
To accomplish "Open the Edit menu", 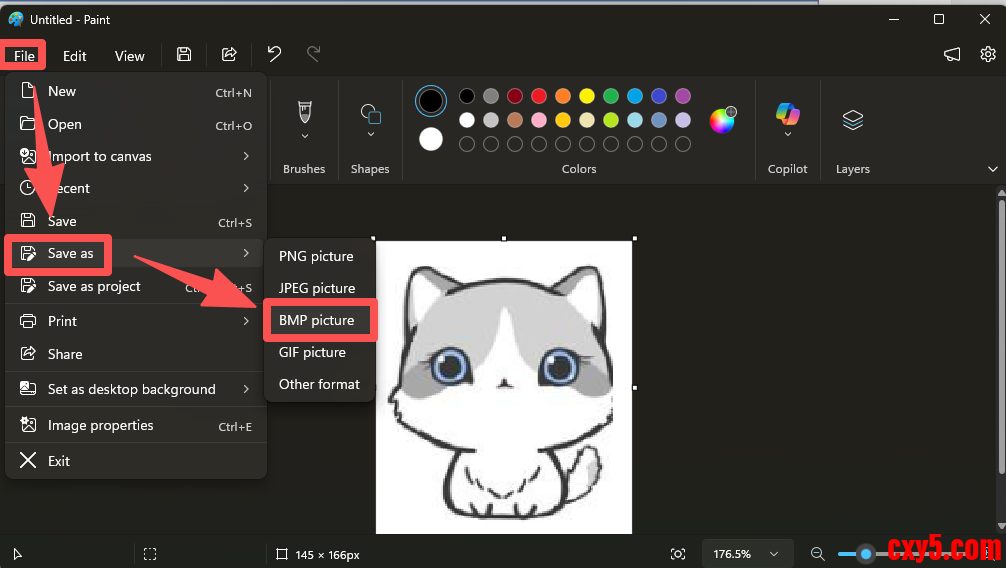I will click(74, 56).
